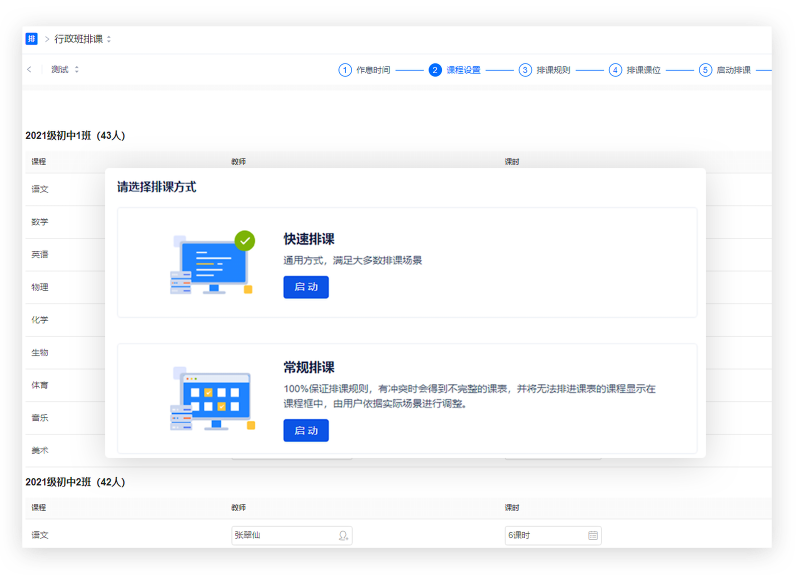
Task: Click the 常规排课 calendar illustration
Action: pos(212,398)
